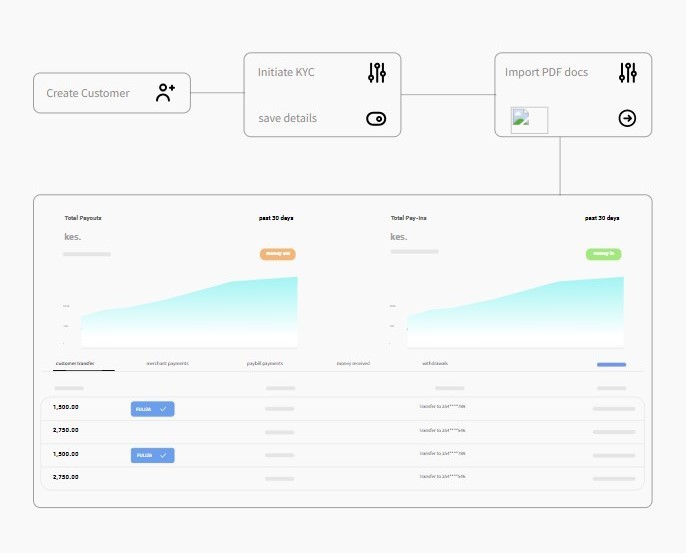Open the paybill payments tab
The image size is (686, 553).
265,363
